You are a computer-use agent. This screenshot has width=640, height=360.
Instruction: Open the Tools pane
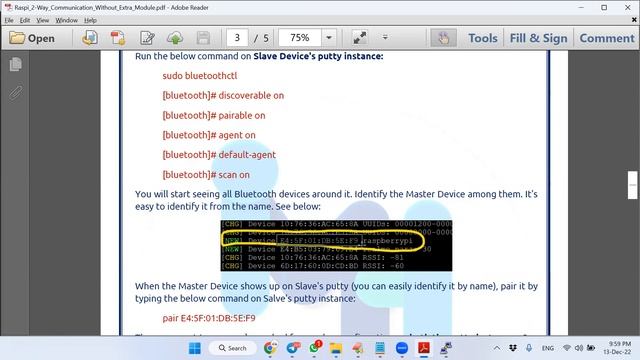pos(483,38)
